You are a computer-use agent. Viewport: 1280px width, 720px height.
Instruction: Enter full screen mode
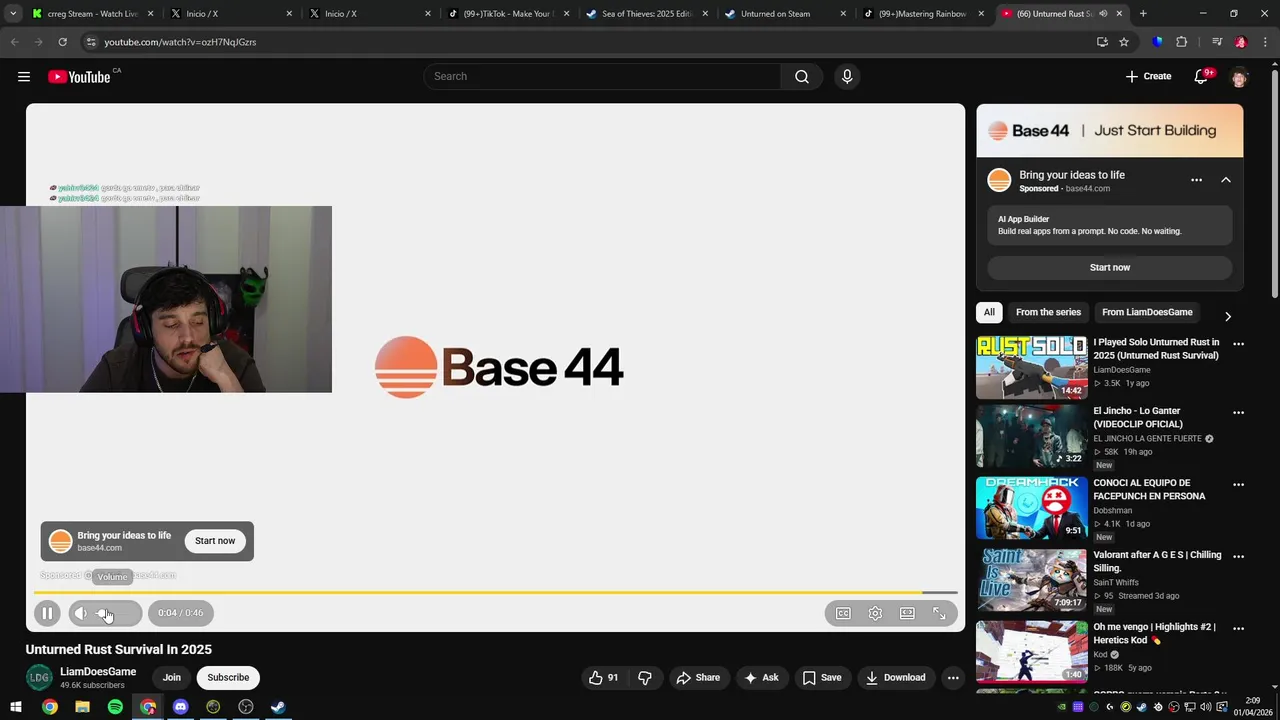point(939,613)
